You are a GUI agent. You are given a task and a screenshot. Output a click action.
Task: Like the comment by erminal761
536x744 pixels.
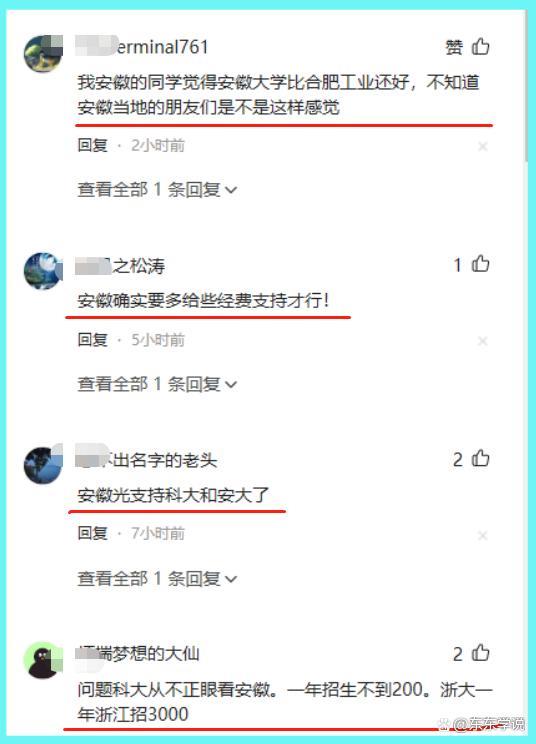point(481,46)
